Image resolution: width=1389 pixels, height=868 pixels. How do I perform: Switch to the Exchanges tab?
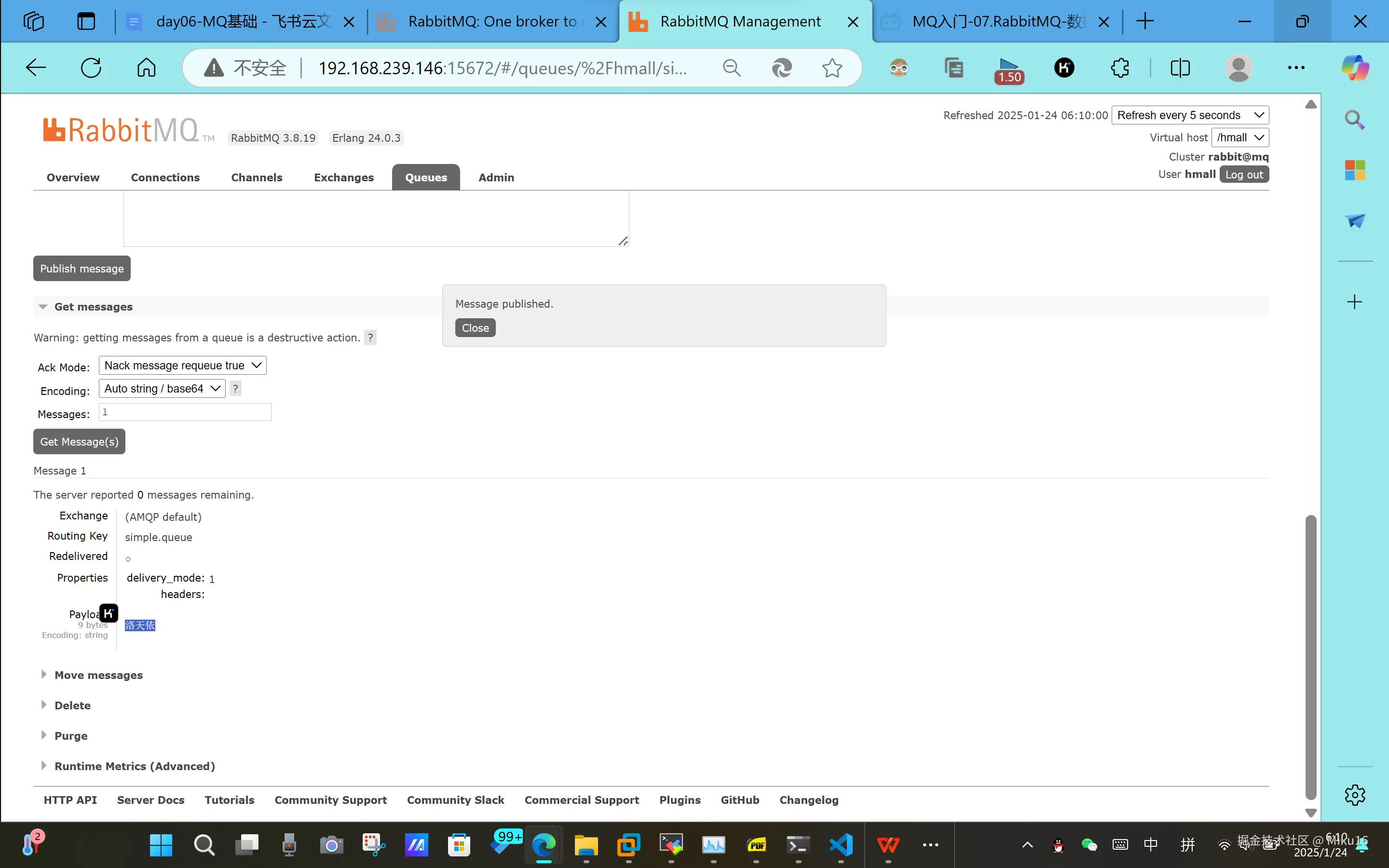343,177
